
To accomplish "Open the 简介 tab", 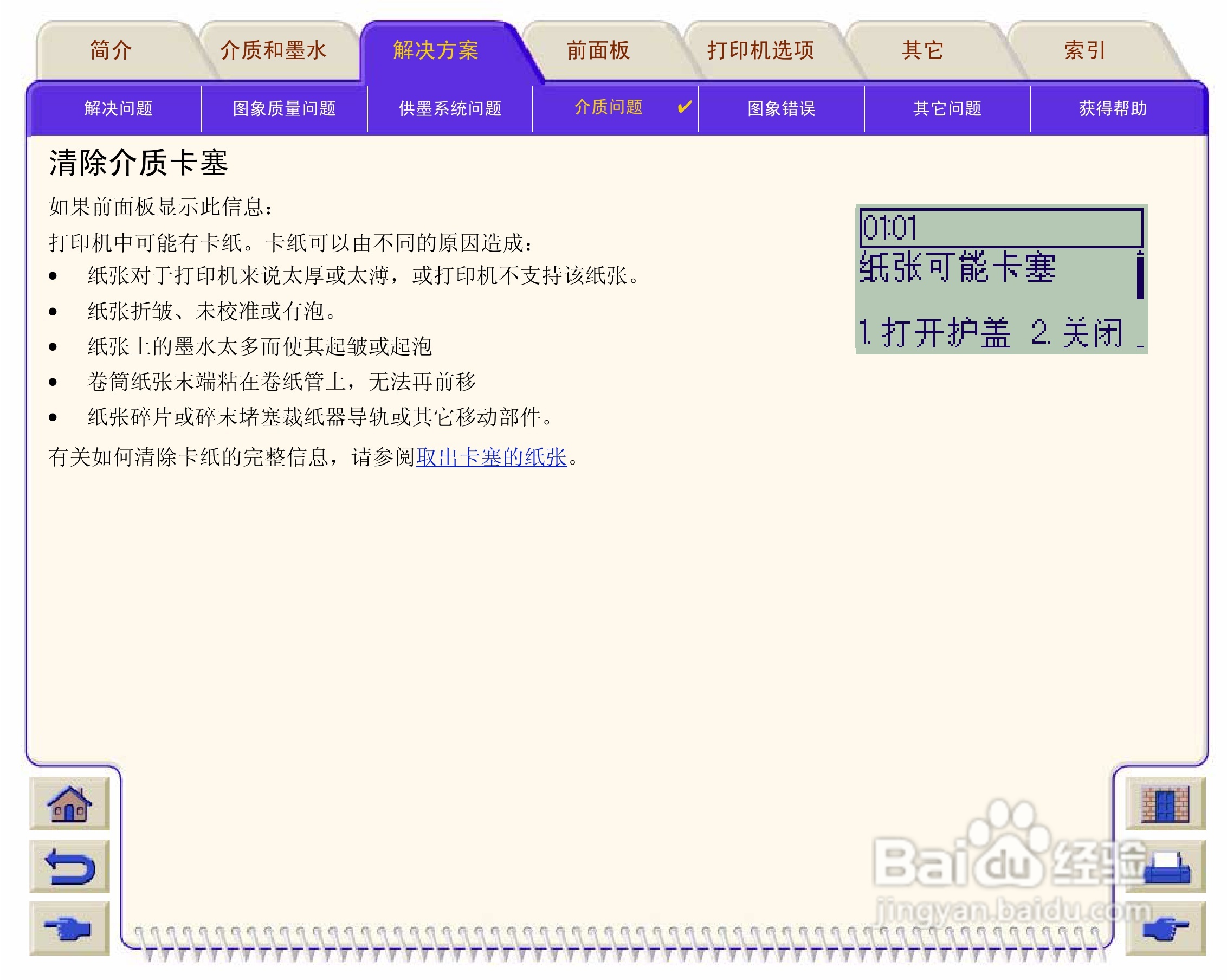I will point(111,50).
